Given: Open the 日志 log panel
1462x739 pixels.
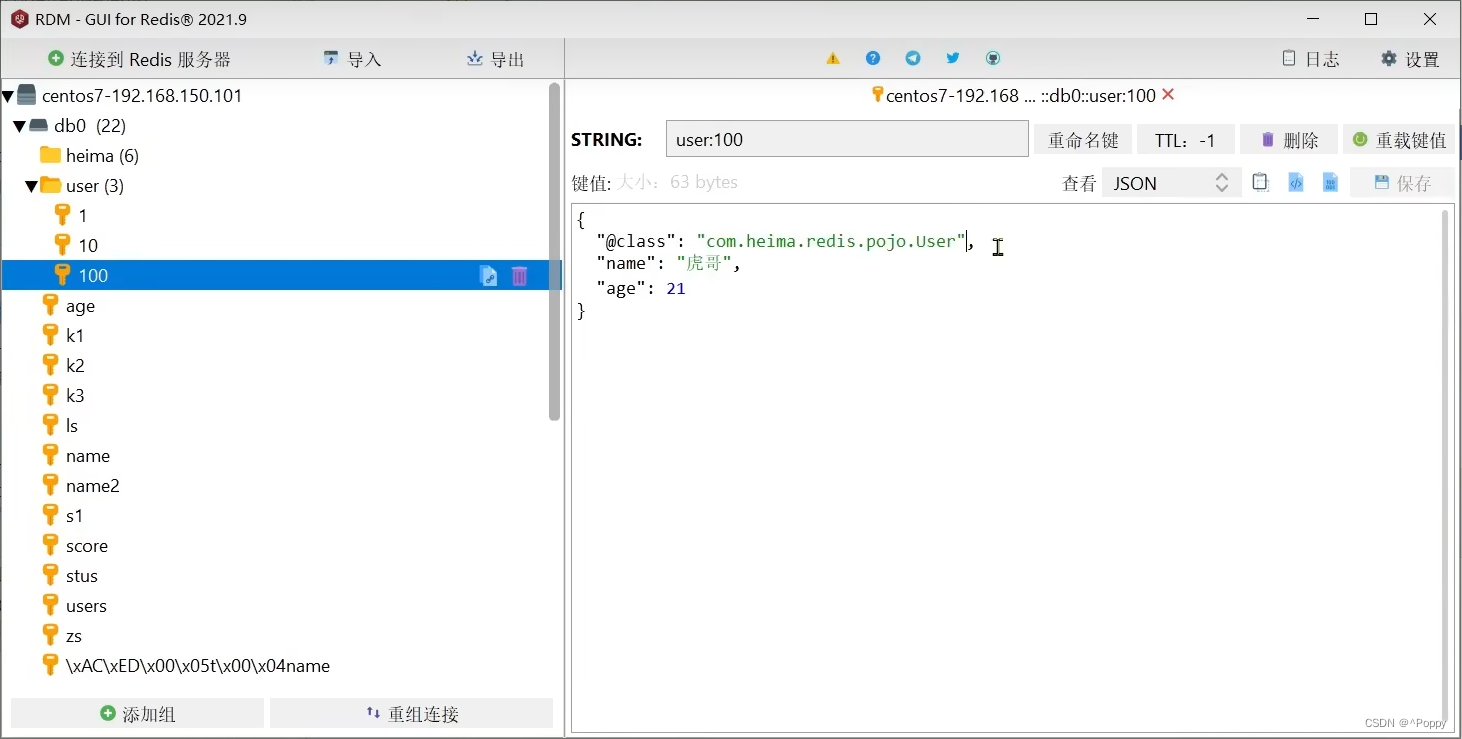Looking at the screenshot, I should tap(1310, 58).
